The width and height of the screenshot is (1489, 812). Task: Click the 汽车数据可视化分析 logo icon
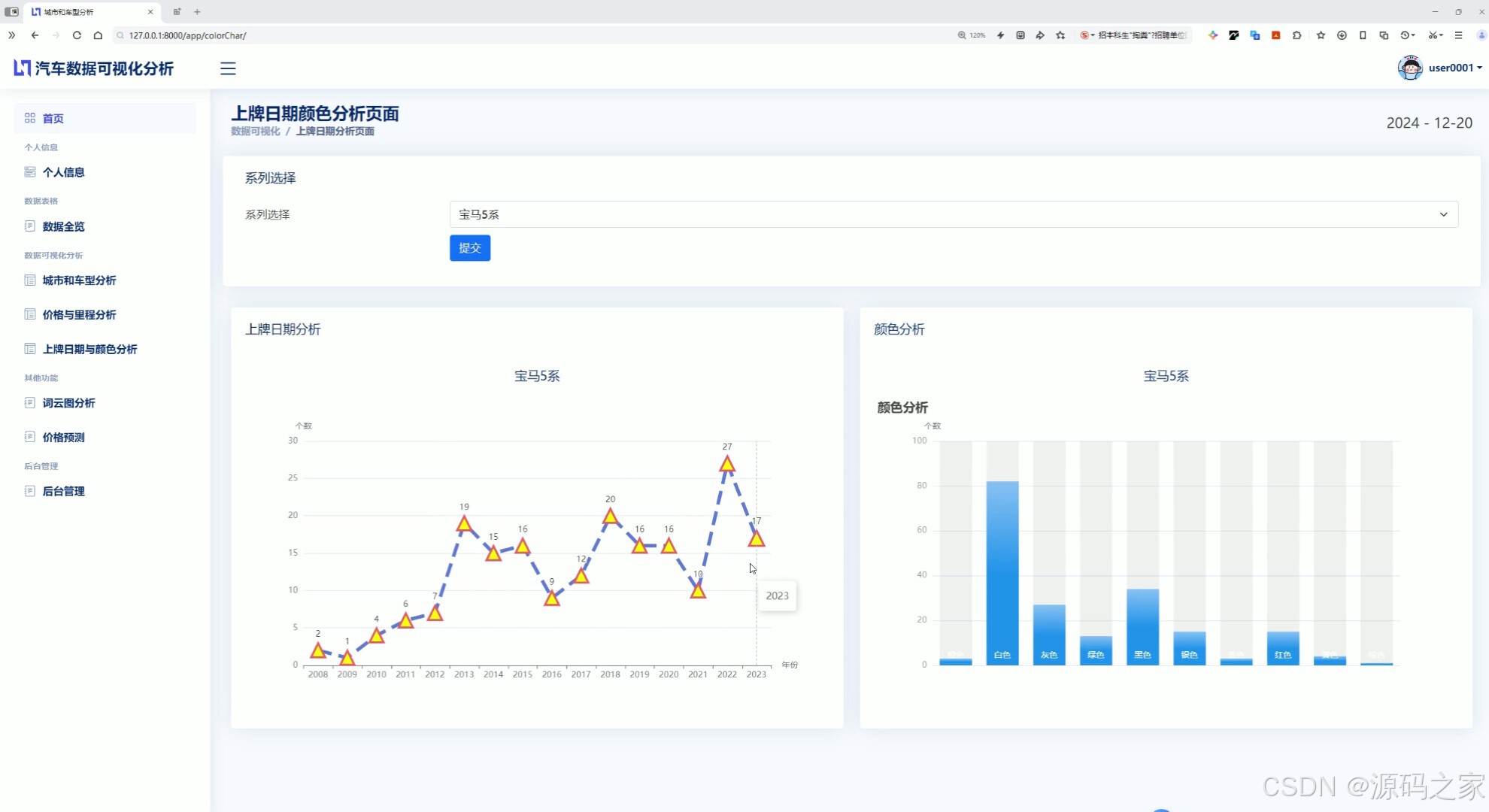(22, 68)
